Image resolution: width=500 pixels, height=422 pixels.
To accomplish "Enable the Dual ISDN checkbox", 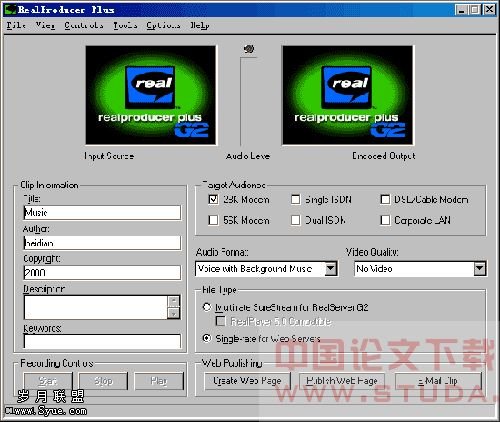I will click(x=296, y=220).
